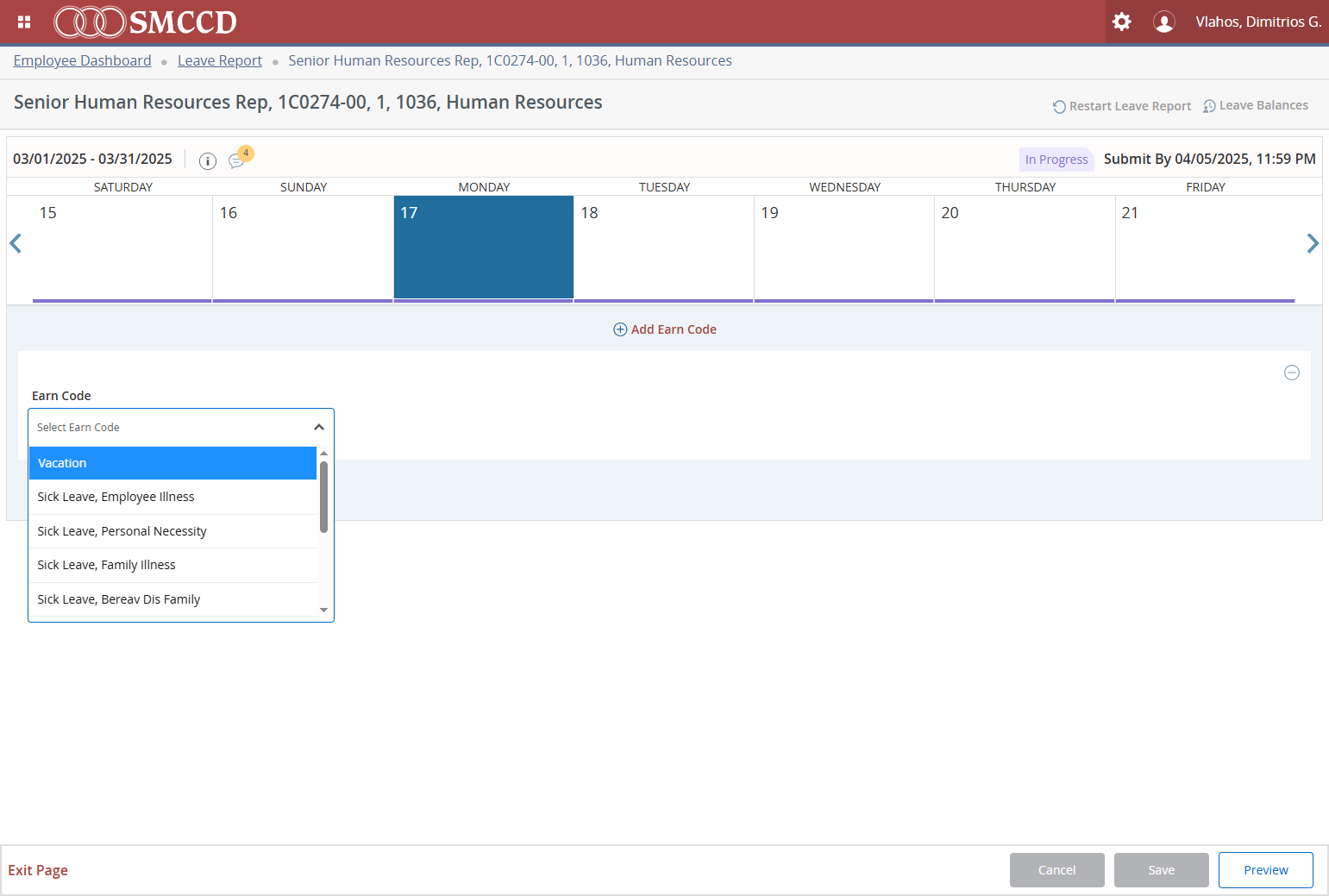Click the Exit Page link
This screenshot has height=896, width=1329.
[38, 870]
